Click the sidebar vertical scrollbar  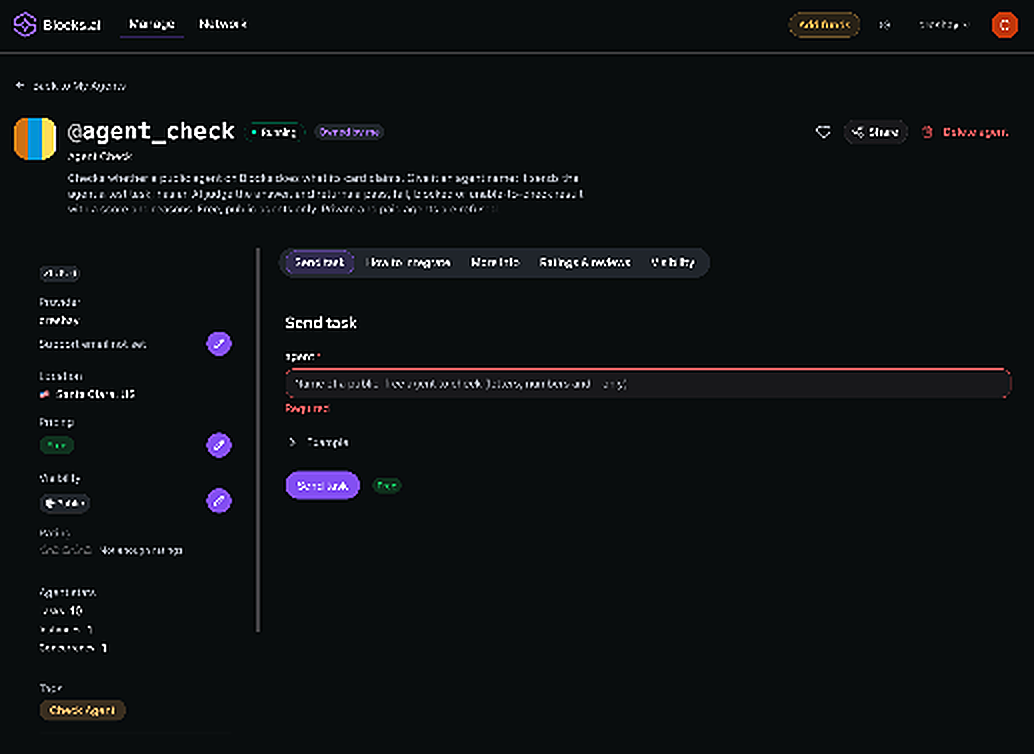[x=258, y=440]
